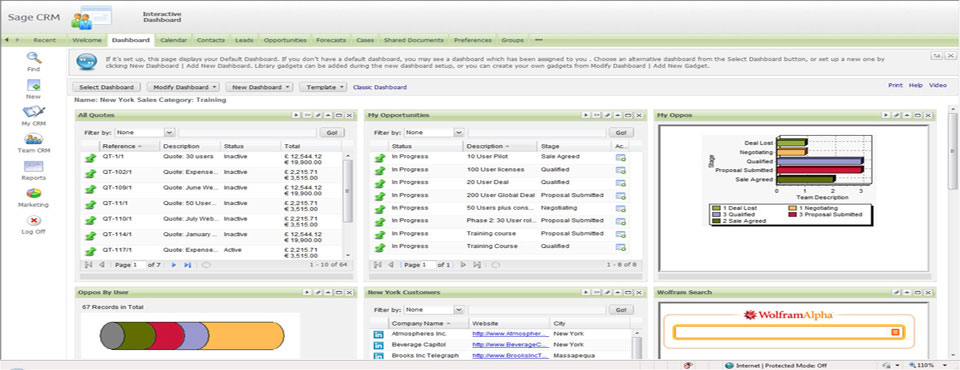Image resolution: width=960 pixels, height=370 pixels.
Task: Click the pencil edit icon on Wolfram Search gadget
Action: 896,292
